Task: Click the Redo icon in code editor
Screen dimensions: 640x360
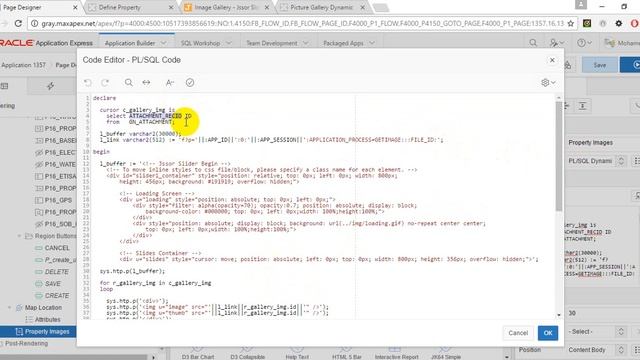Action: coord(105,83)
